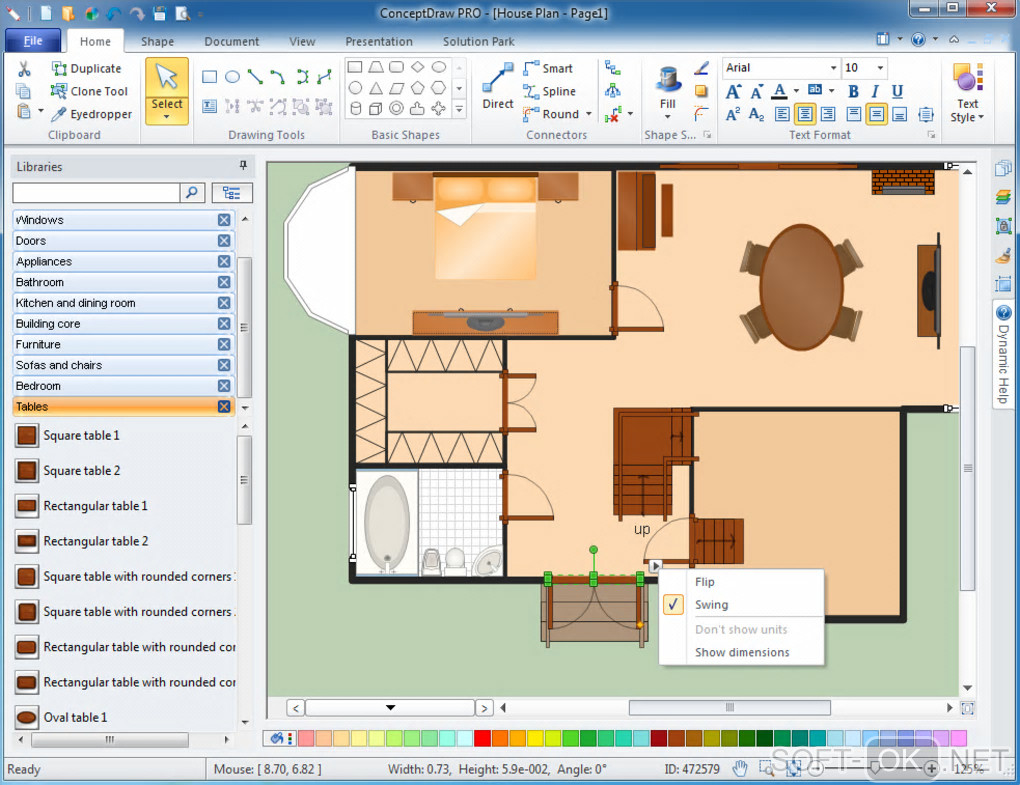Toggle middle vertical text alignment

876,114
